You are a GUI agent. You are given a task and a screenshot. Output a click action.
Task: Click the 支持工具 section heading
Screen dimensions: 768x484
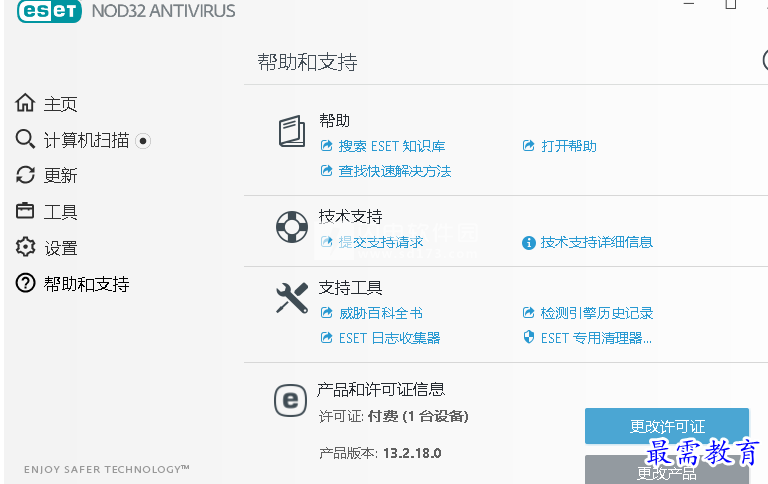point(350,287)
